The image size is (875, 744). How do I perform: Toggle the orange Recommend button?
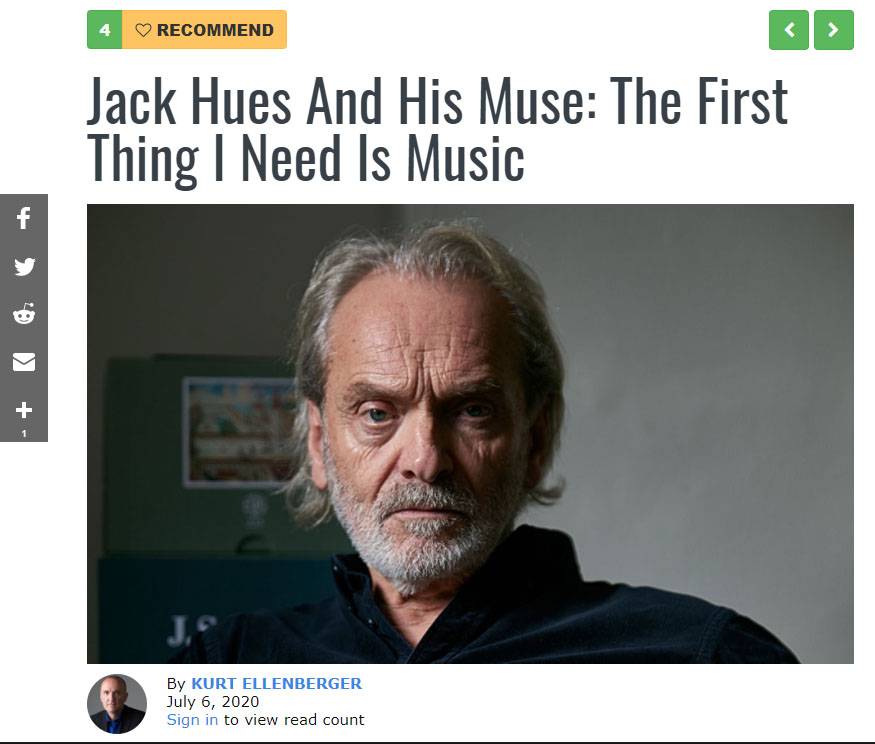coord(204,30)
